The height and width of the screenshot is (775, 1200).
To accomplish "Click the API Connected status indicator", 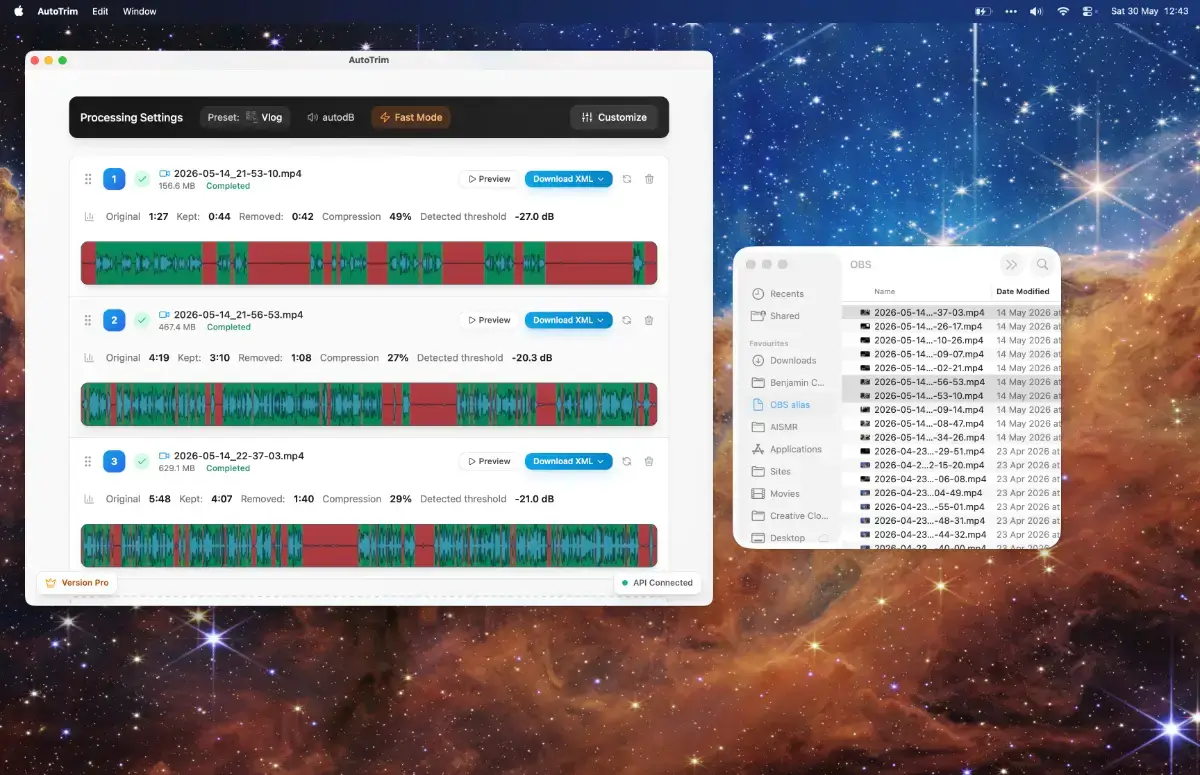I will click(657, 582).
